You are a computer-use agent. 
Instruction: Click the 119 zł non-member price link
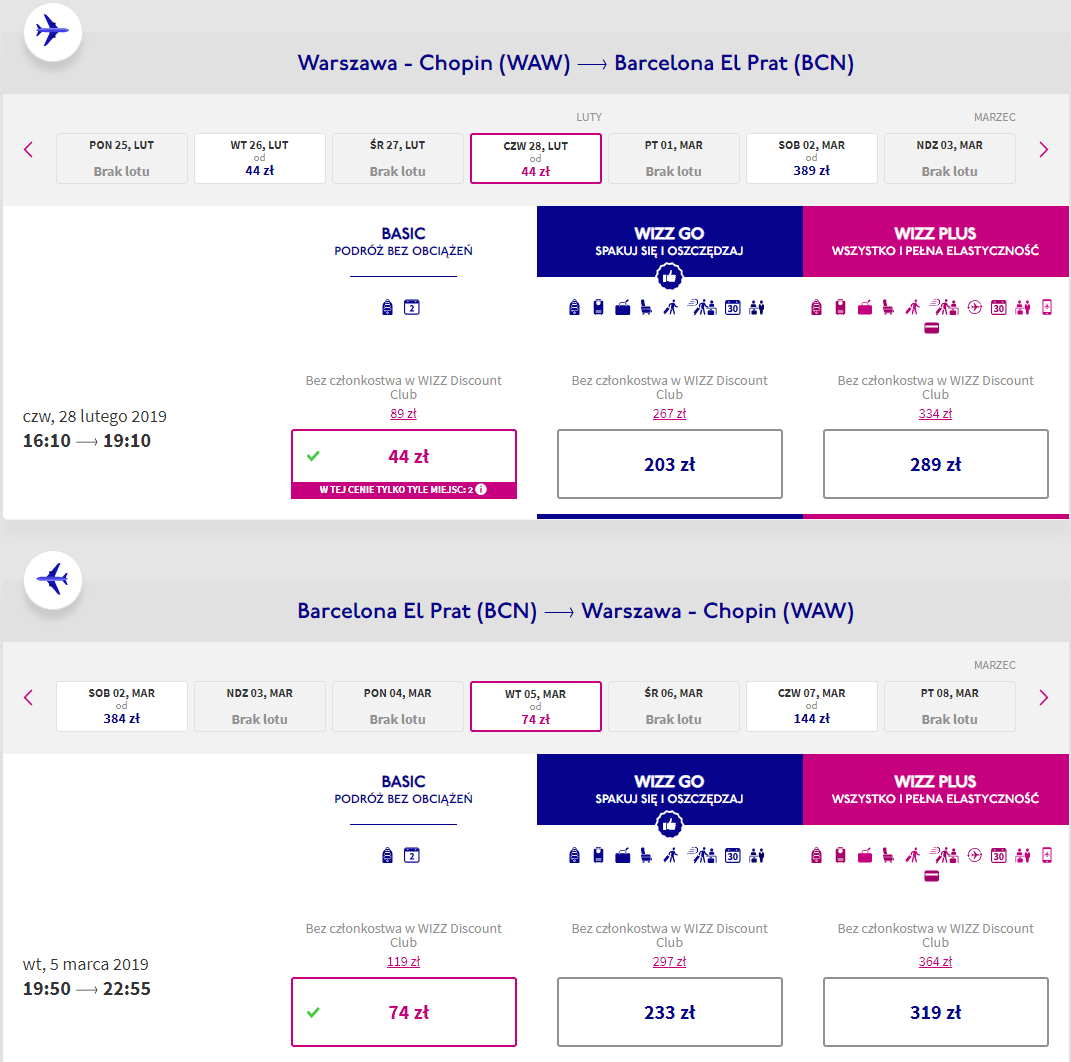pos(403,961)
